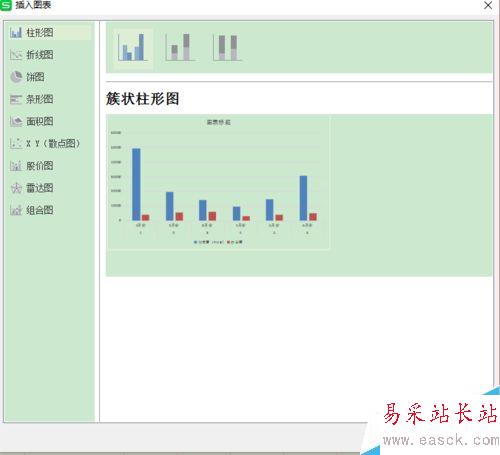Viewport: 500px width, 455px height.
Task: Click the 簇状柱形图 heading text
Action: pyautogui.click(x=143, y=99)
